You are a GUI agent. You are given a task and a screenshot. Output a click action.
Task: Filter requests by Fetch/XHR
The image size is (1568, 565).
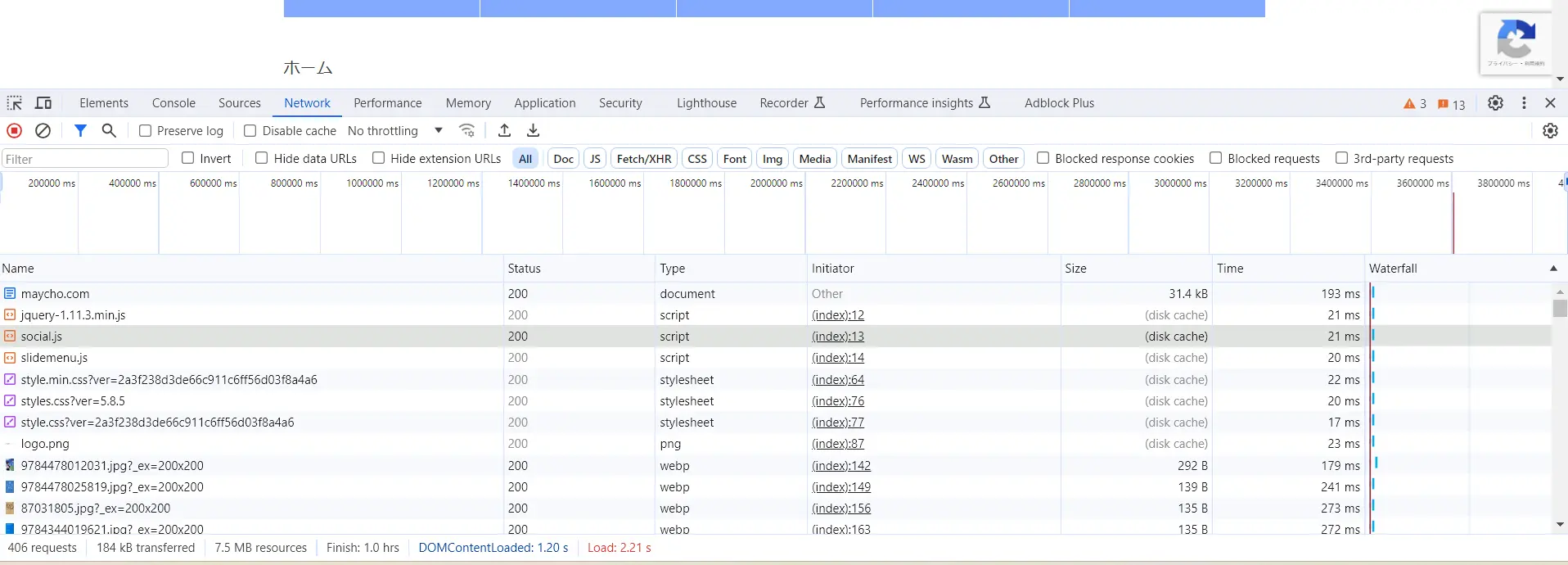643,159
